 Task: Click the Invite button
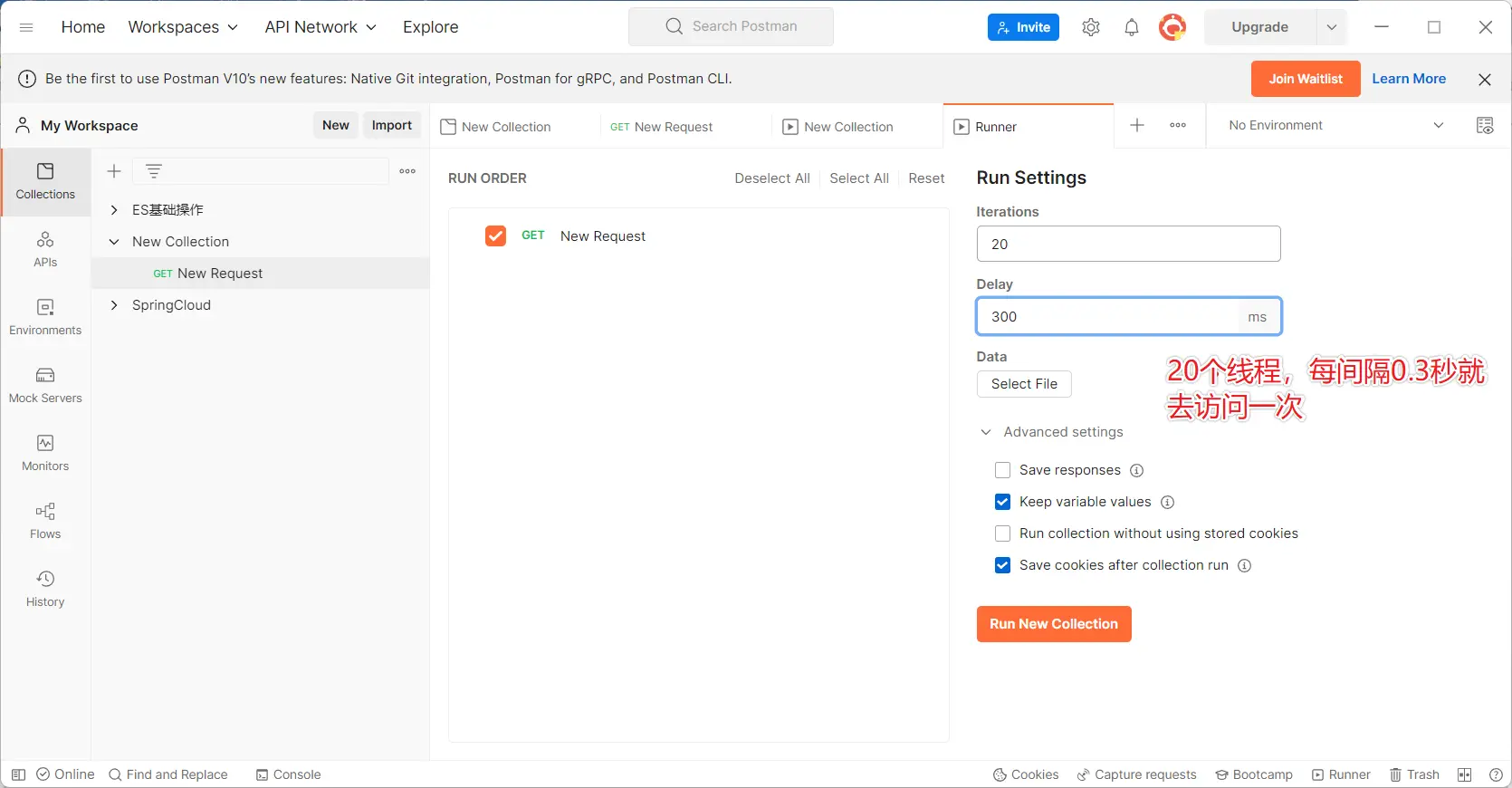pos(1023,27)
